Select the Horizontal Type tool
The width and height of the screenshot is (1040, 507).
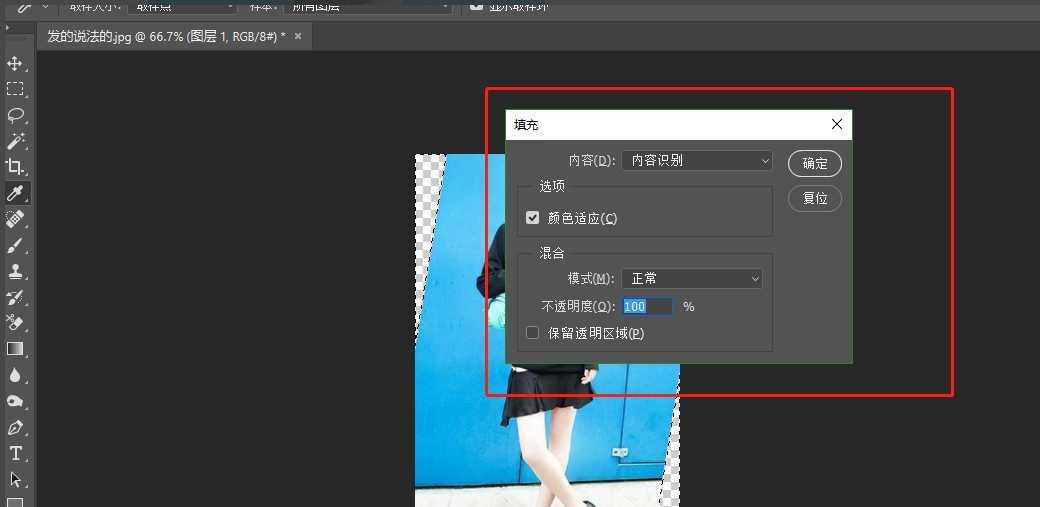tap(15, 453)
